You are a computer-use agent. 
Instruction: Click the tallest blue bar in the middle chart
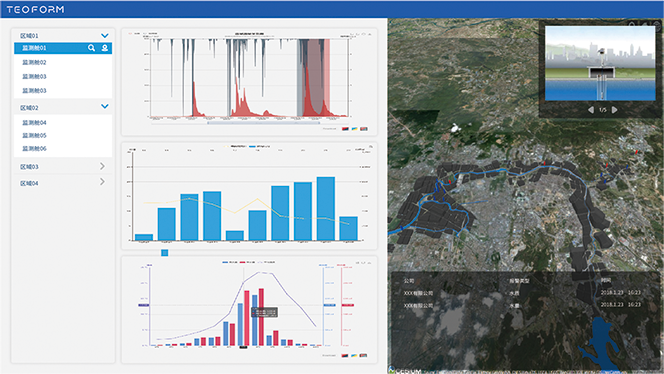coord(326,208)
